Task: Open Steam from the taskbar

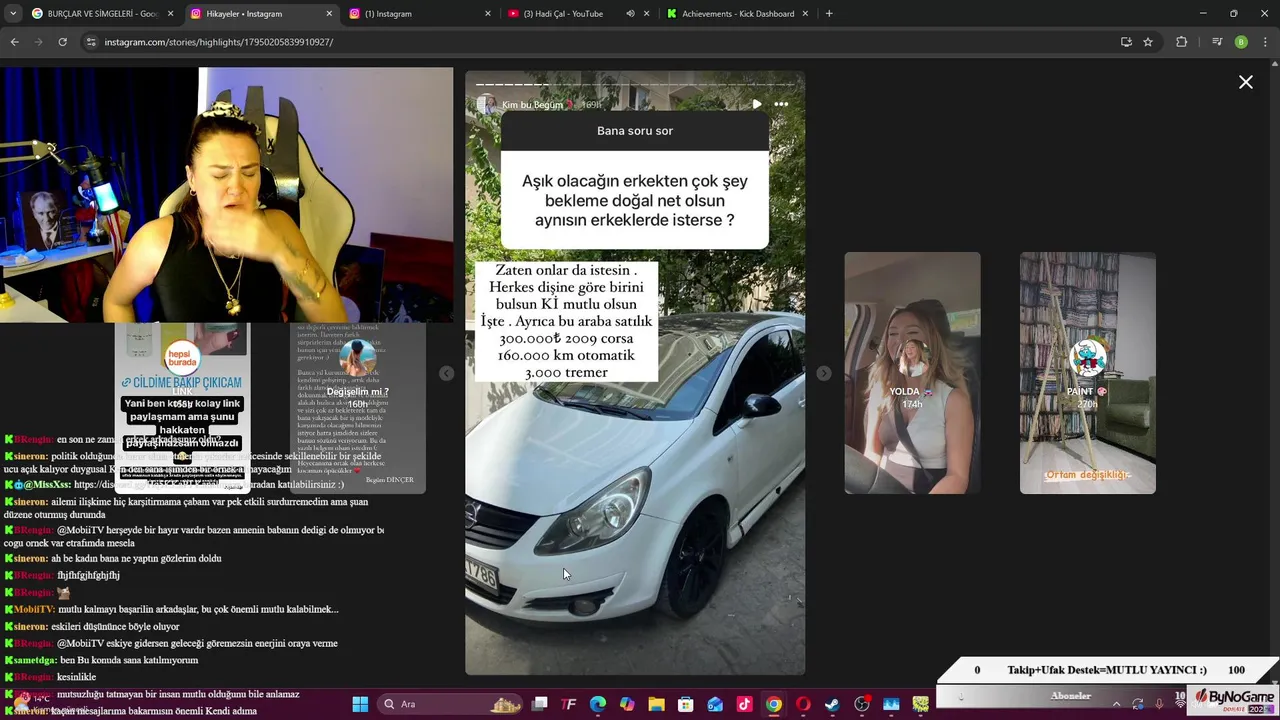Action: 832,704
